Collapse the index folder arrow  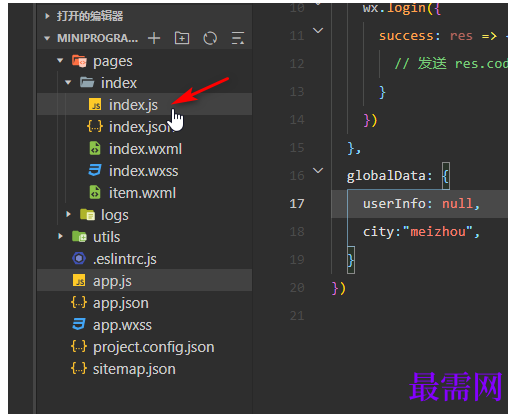click(68, 82)
